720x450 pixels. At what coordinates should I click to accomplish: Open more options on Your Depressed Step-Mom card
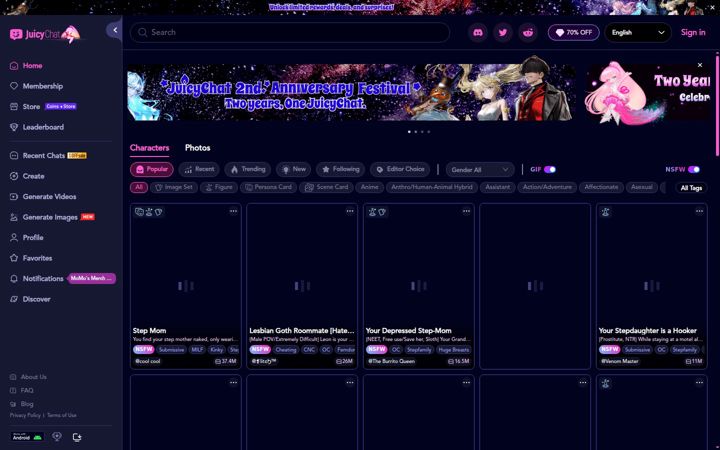[x=467, y=211]
